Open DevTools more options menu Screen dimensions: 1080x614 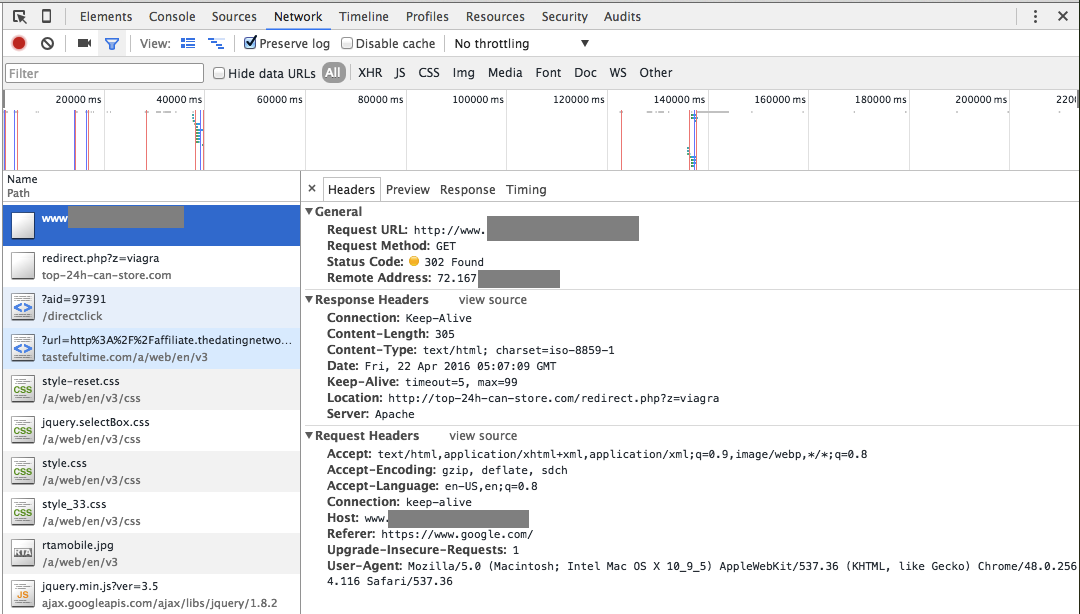tap(1035, 16)
